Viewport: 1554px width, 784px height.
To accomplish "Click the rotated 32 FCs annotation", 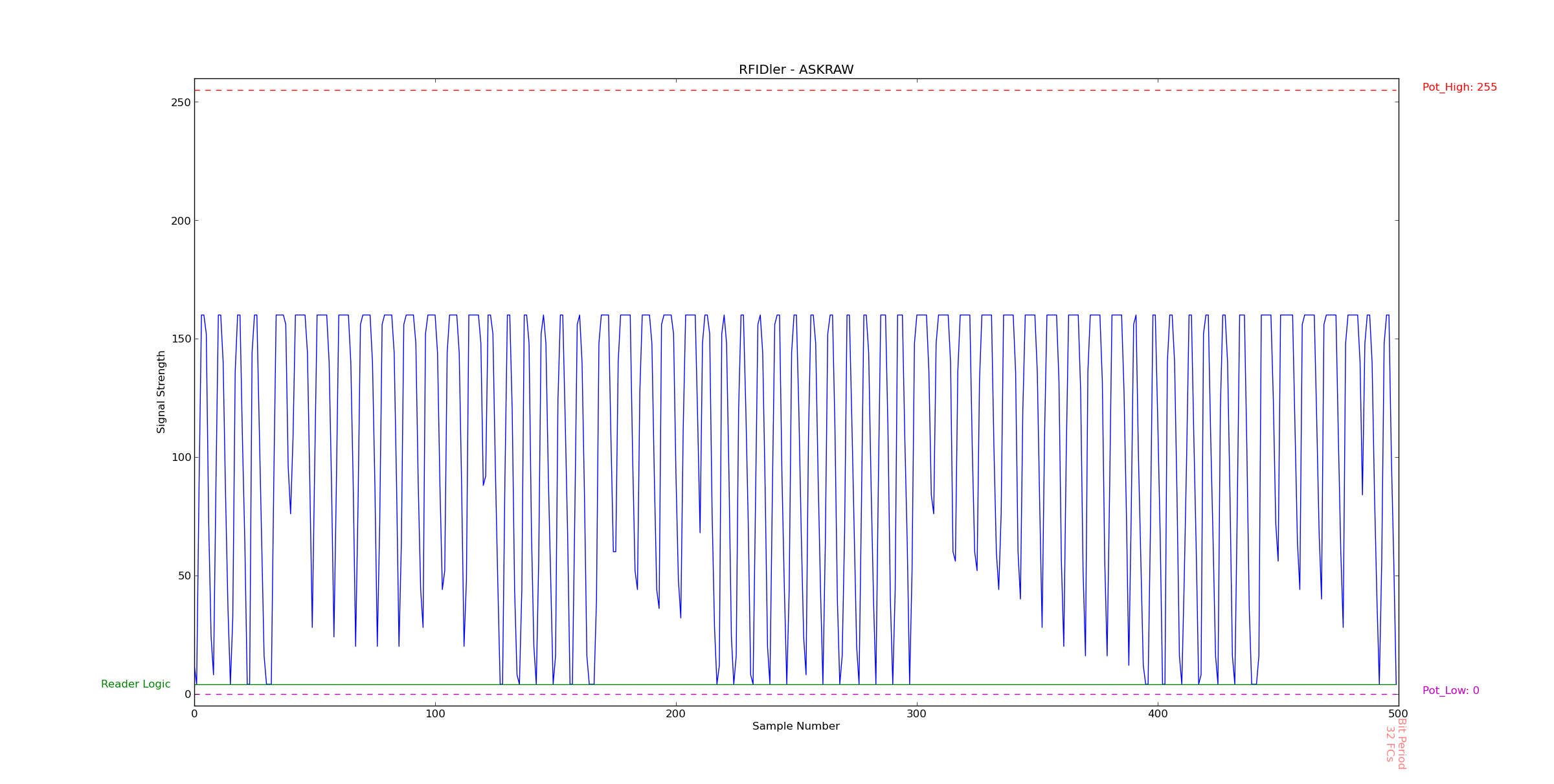I will click(1390, 743).
